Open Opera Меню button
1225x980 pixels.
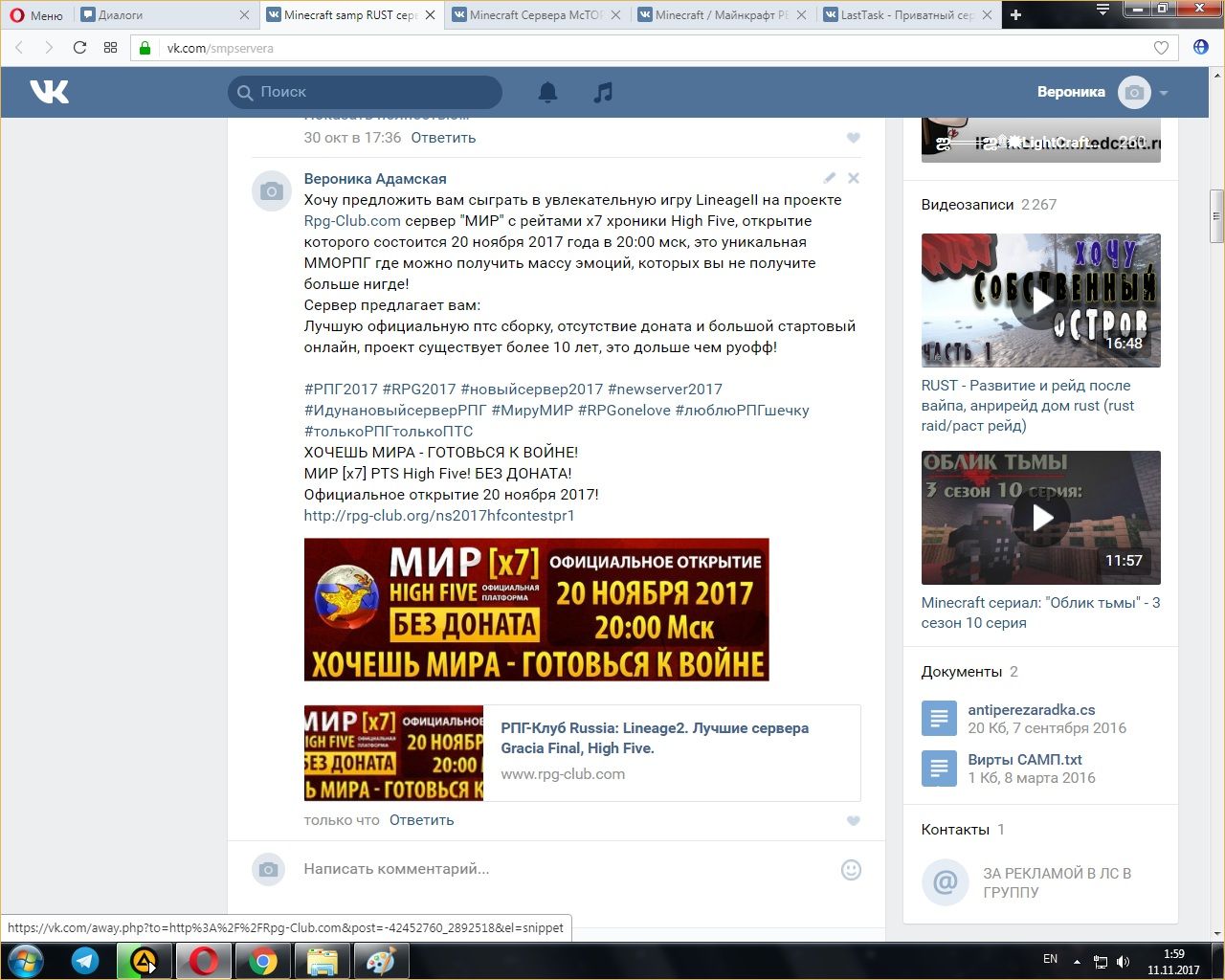tap(36, 14)
